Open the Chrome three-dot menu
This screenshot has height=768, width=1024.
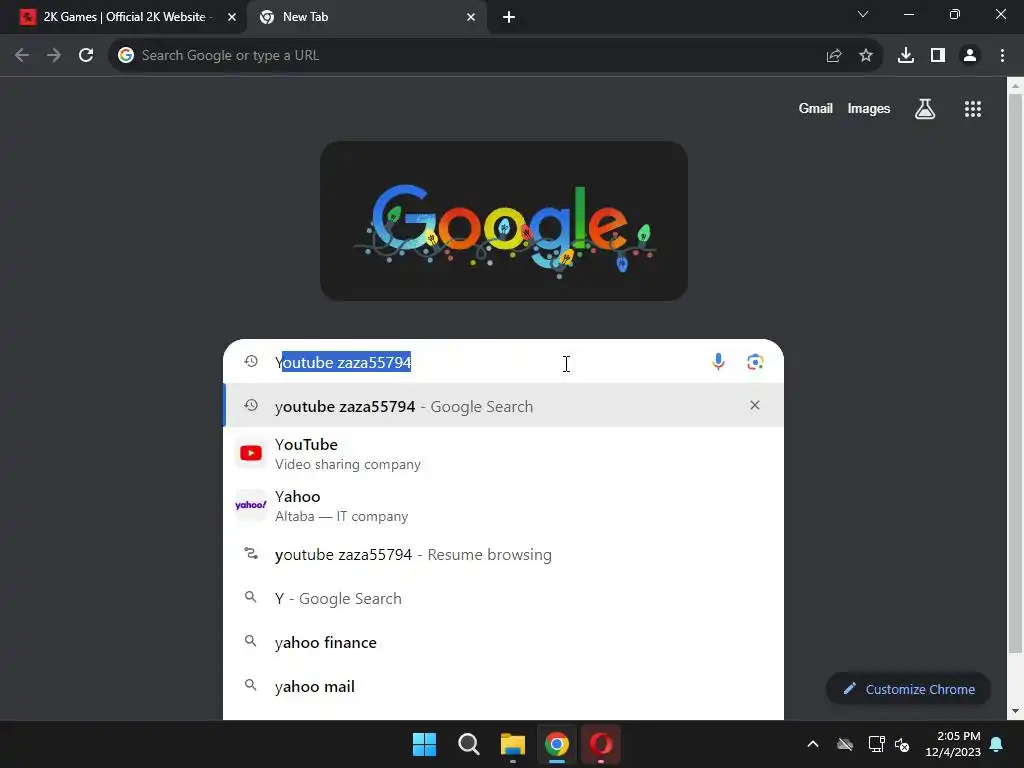[x=1002, y=56]
